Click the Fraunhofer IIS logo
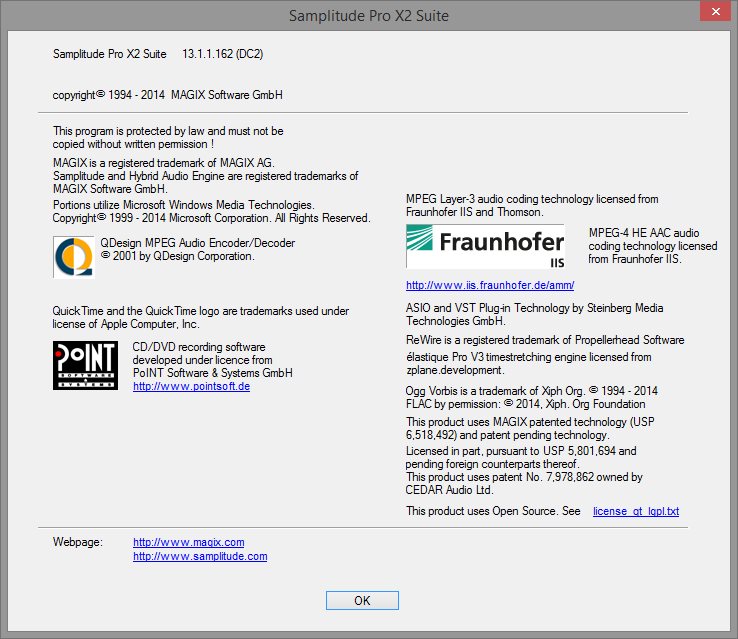 (485, 246)
